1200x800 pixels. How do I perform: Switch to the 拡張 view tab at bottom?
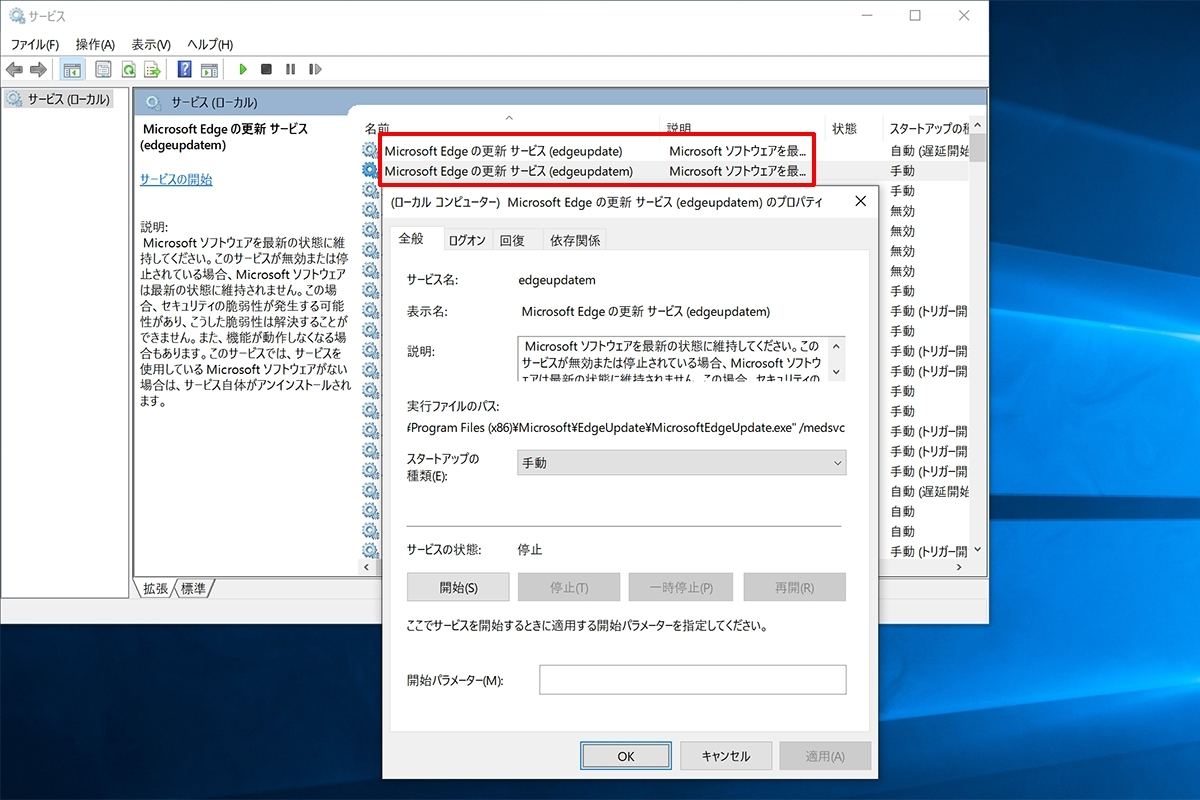point(155,589)
